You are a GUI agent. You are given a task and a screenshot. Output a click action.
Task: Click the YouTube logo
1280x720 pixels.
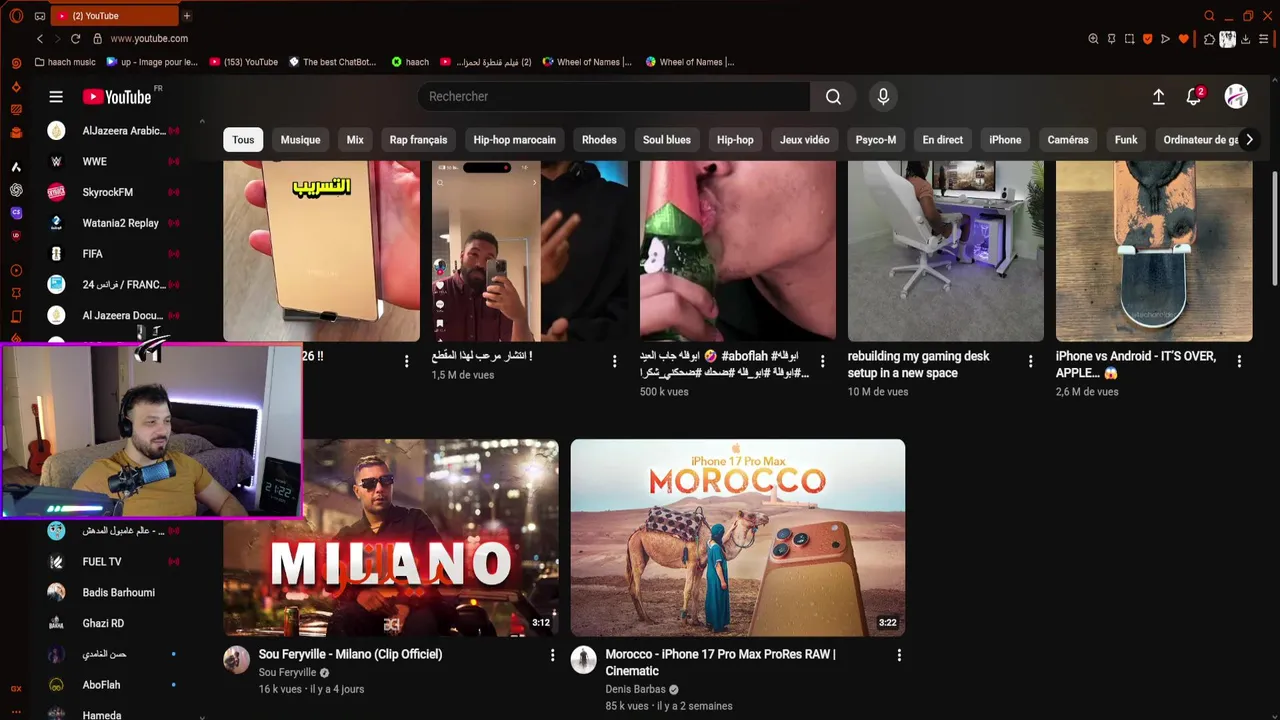click(x=117, y=97)
